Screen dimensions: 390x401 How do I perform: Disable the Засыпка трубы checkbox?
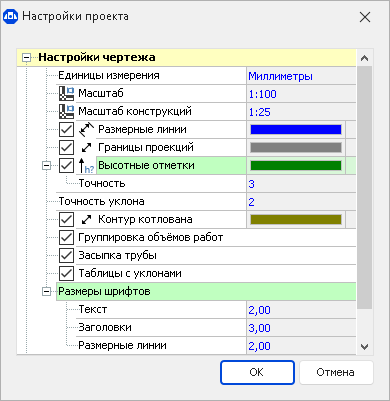66,256
